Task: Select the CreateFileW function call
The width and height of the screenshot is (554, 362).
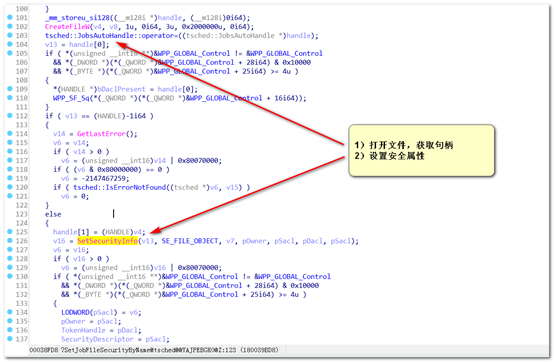Action: (67, 27)
